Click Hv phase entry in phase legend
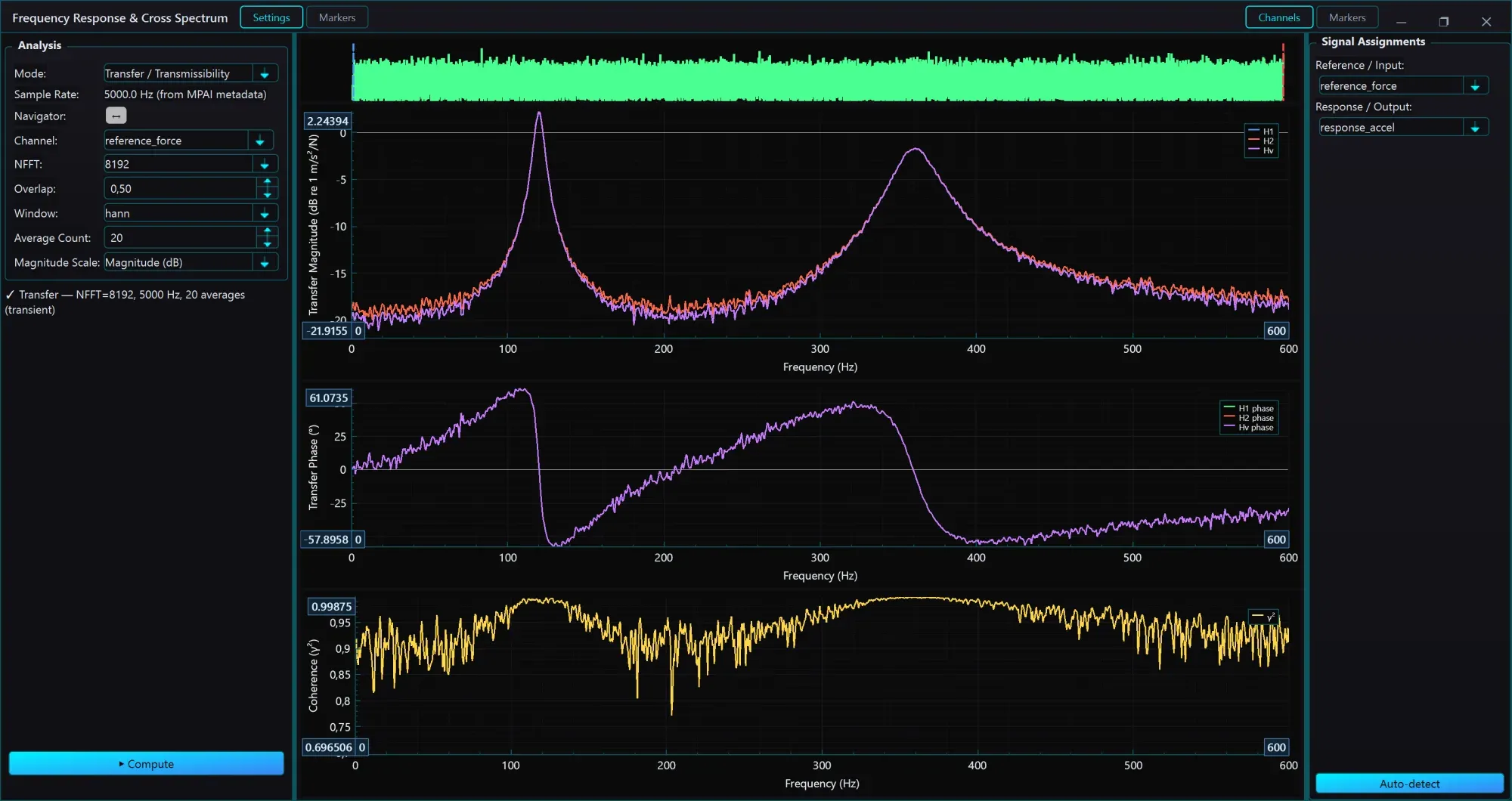The width and height of the screenshot is (1512, 801). coord(1249,428)
